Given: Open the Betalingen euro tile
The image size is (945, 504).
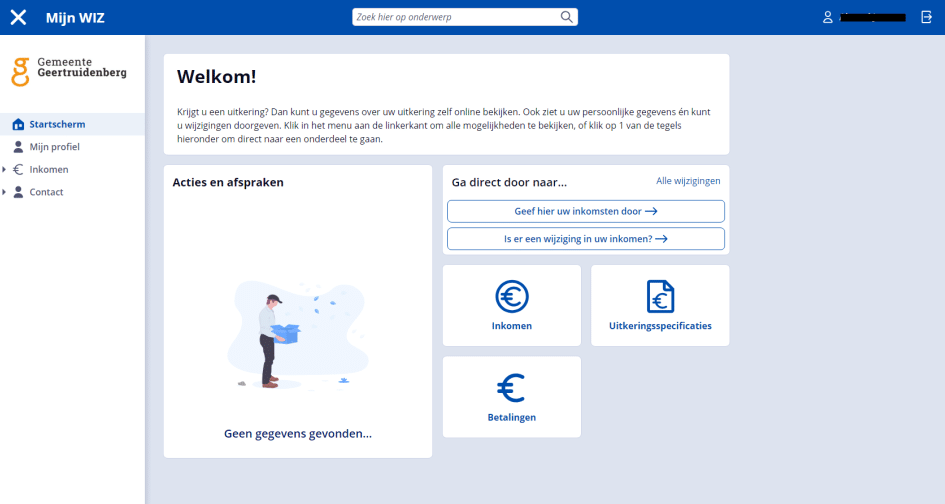Looking at the screenshot, I should [512, 397].
